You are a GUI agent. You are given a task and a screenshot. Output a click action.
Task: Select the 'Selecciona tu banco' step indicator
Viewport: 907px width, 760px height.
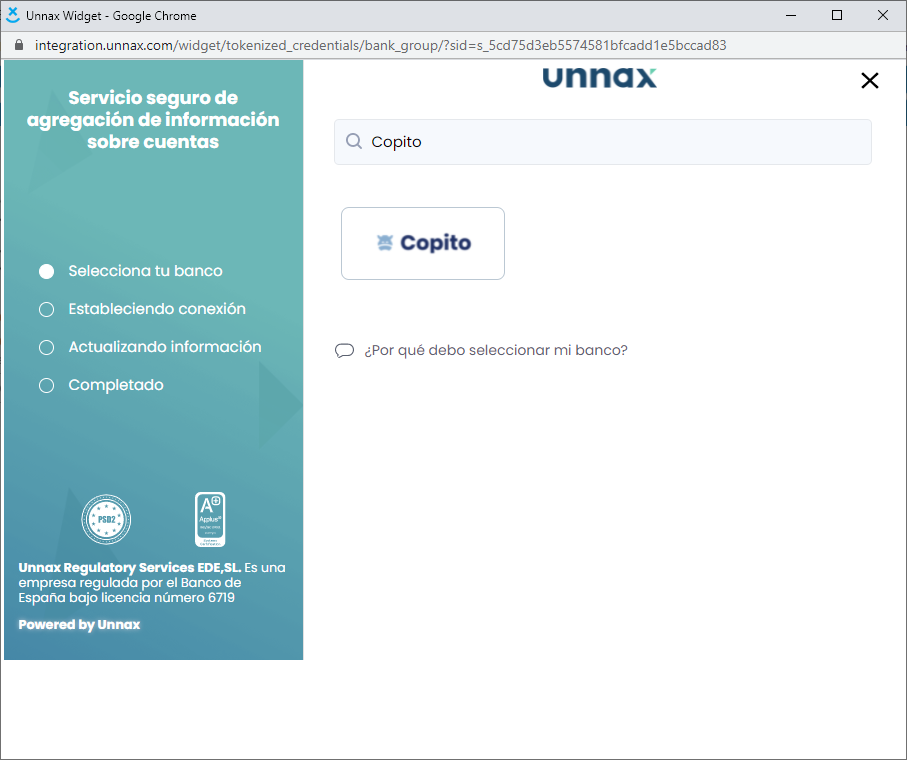tap(46, 271)
